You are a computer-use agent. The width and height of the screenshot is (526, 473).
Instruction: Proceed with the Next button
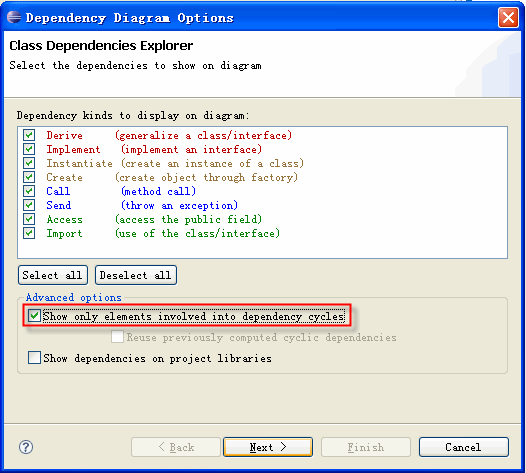click(x=268, y=447)
